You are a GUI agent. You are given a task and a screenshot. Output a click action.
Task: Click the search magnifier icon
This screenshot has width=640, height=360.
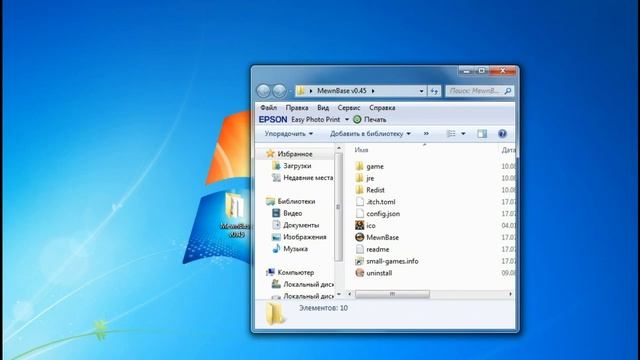[508, 91]
